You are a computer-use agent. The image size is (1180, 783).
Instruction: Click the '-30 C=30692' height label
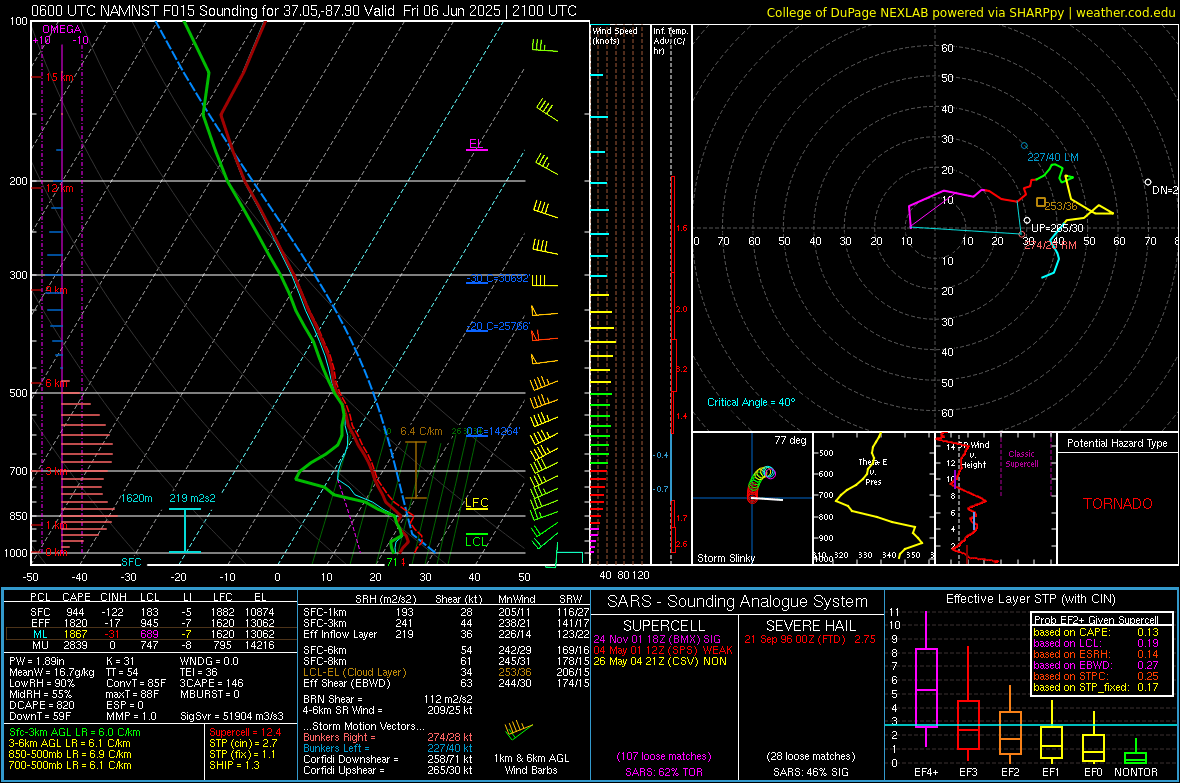(x=497, y=279)
